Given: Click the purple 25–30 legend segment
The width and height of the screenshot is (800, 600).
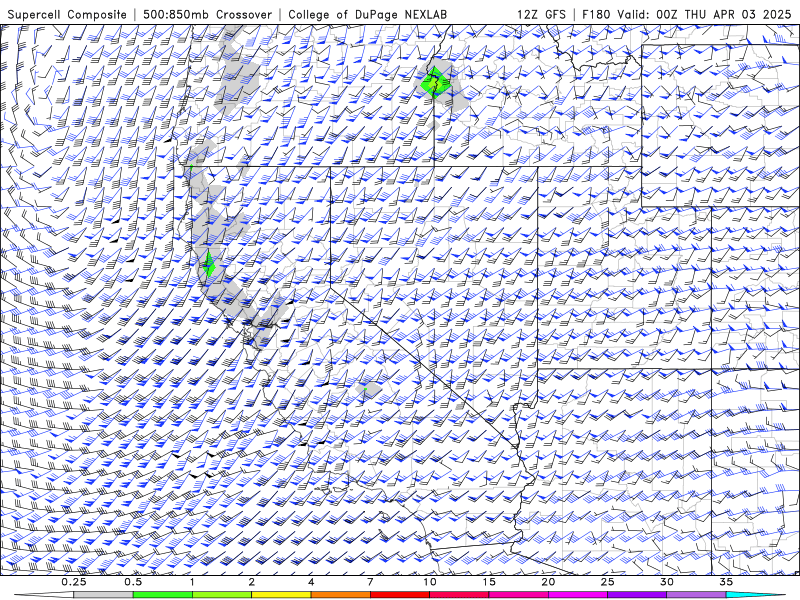Looking at the screenshot, I should 637,595.
